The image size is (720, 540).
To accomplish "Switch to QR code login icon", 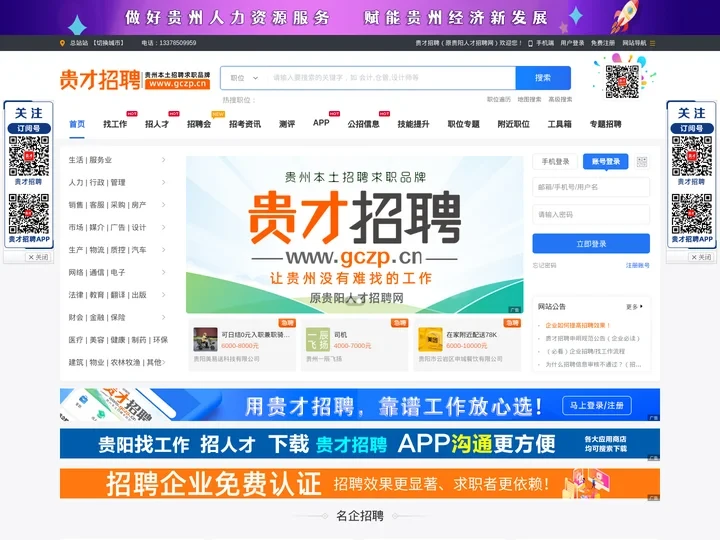I will pos(641,162).
